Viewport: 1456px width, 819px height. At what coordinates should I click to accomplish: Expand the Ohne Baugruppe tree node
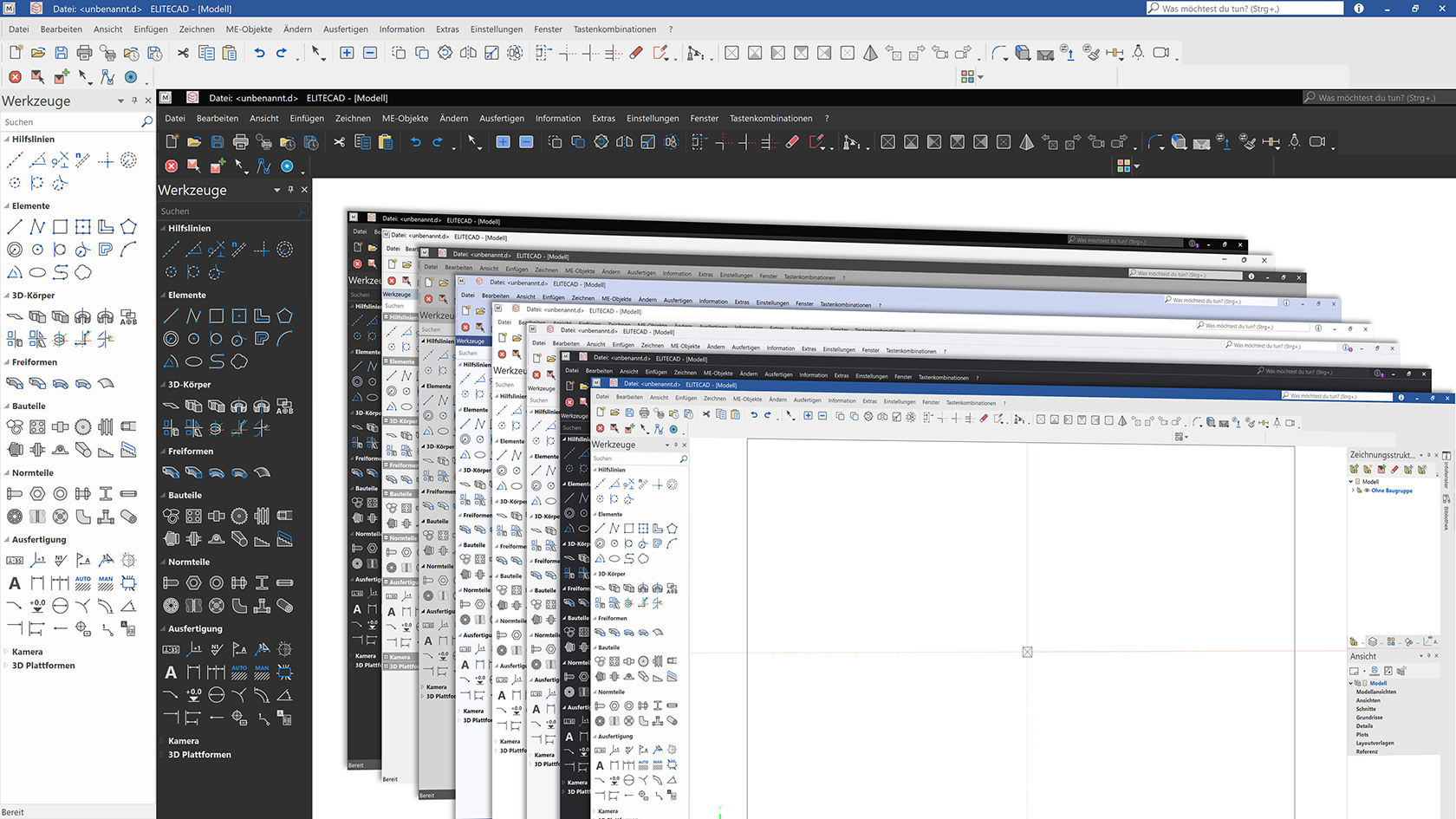[x=1353, y=491]
